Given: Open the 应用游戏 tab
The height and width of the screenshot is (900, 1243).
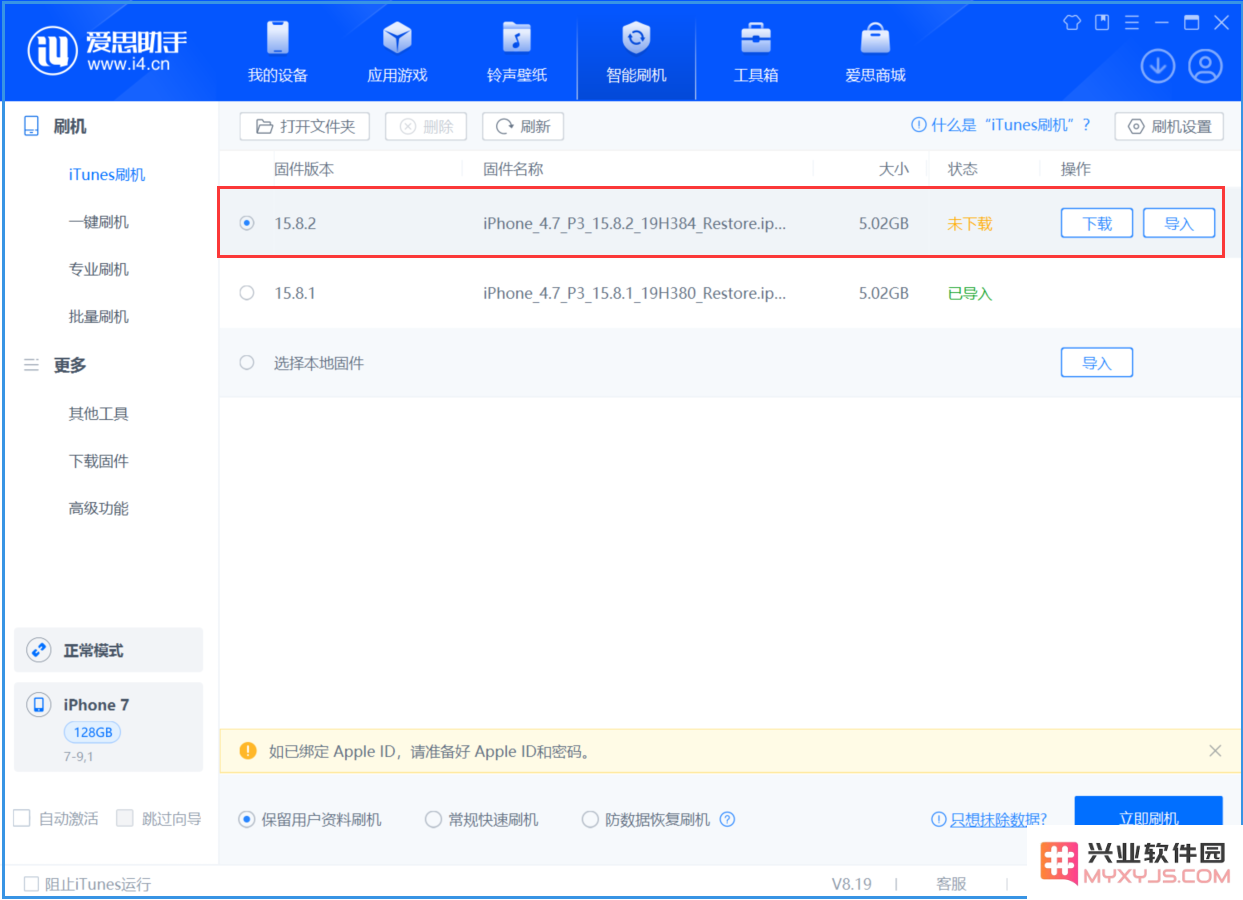Looking at the screenshot, I should point(397,52).
